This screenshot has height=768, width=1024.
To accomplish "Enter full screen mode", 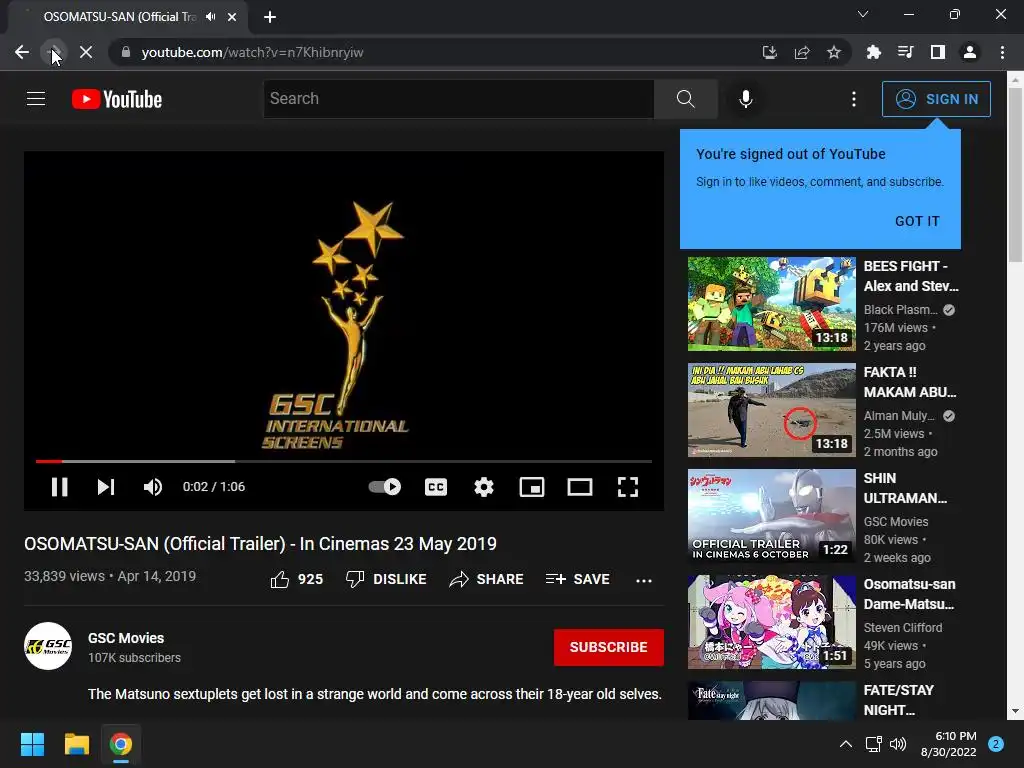I will (x=628, y=487).
